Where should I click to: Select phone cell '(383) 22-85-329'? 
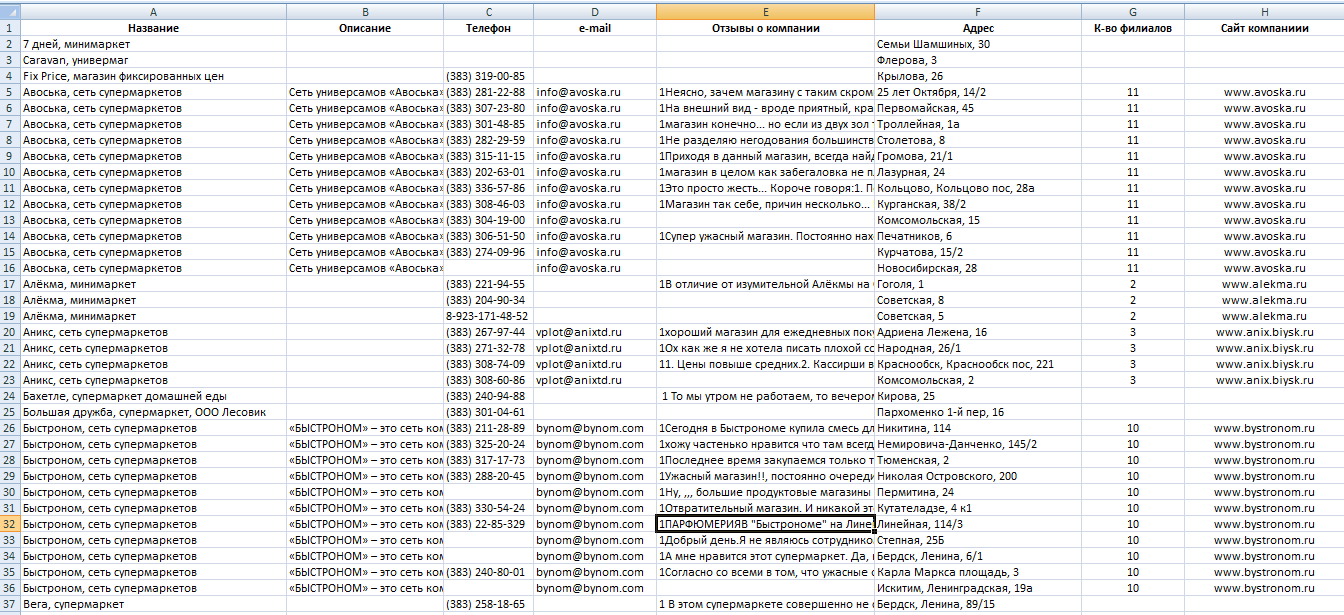click(488, 524)
